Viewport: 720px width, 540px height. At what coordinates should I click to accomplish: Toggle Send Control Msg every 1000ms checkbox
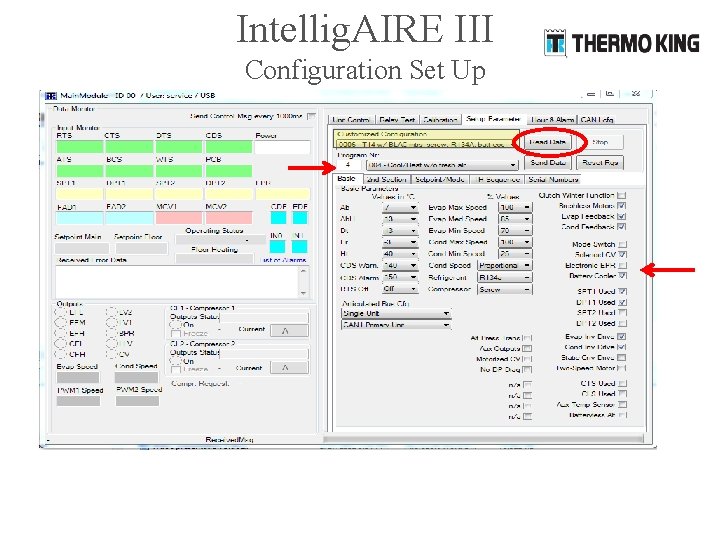point(311,116)
